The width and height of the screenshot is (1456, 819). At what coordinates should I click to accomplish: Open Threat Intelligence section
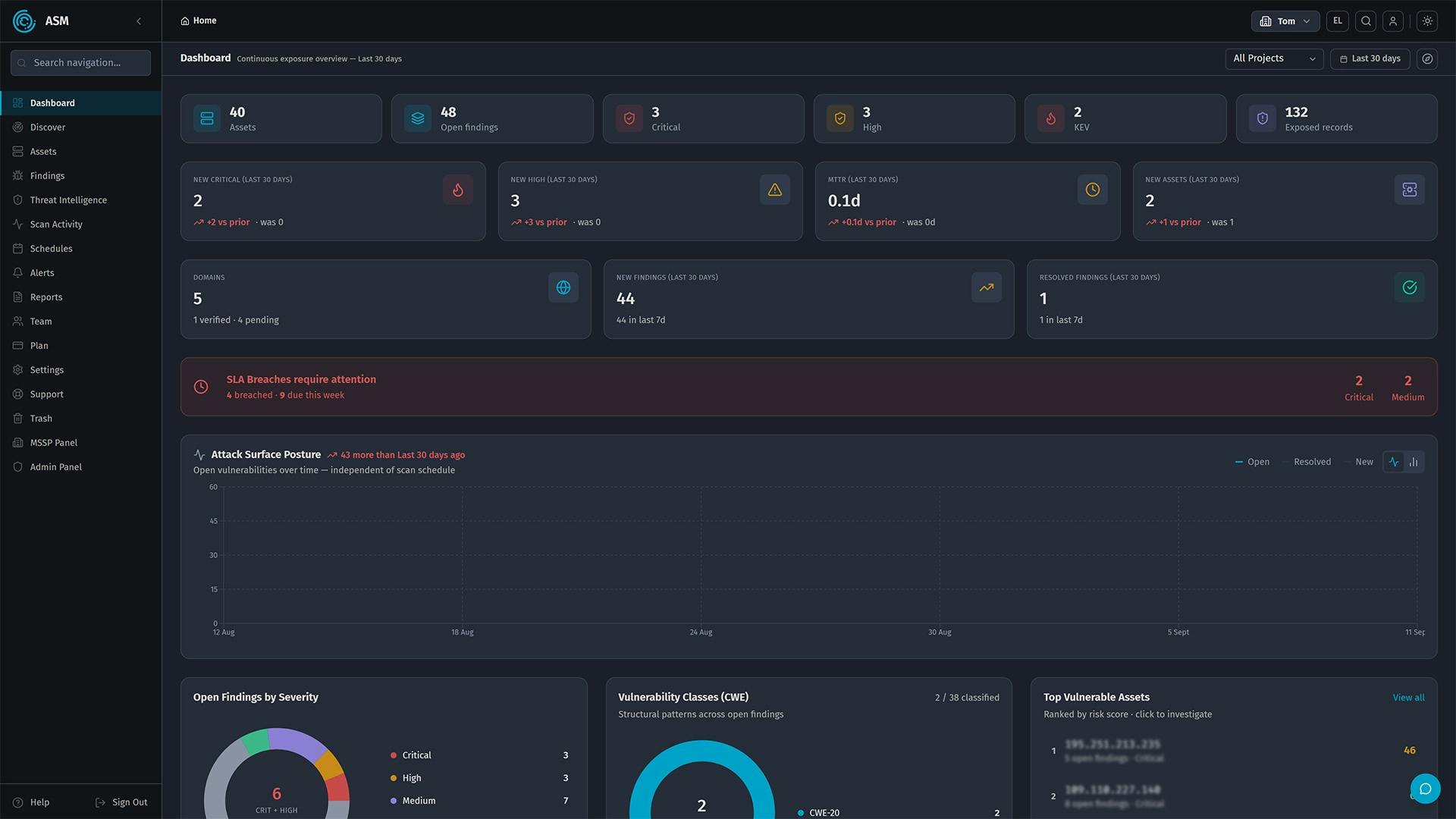click(x=80, y=200)
